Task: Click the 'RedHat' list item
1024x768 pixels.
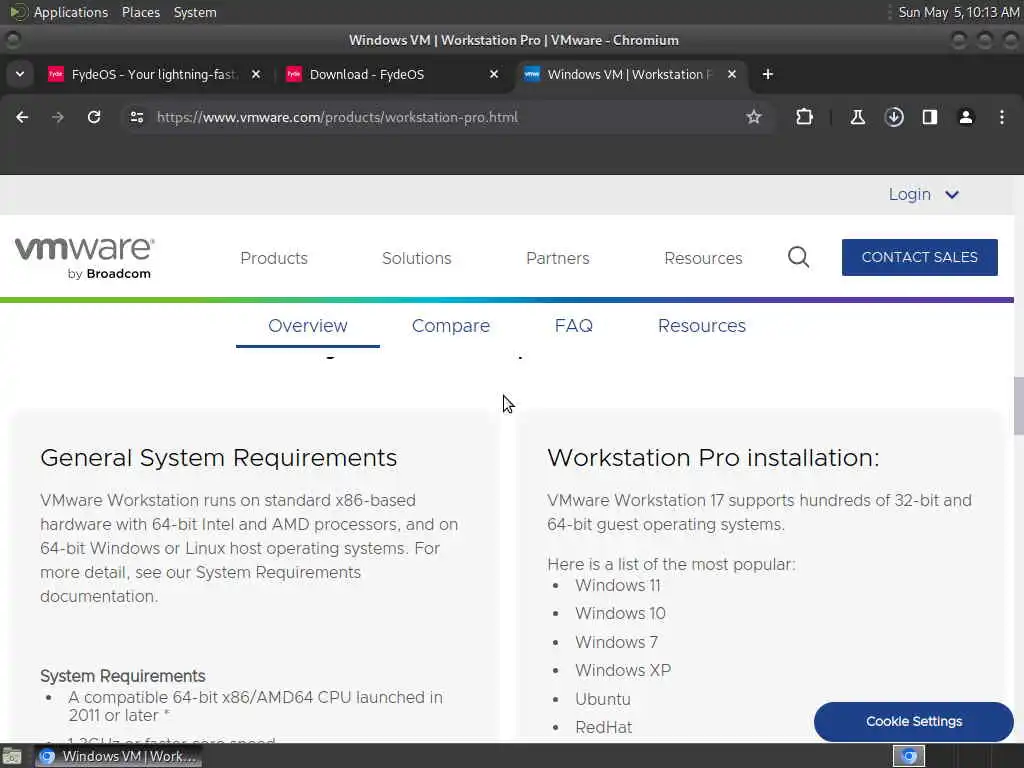Action: [x=603, y=727]
